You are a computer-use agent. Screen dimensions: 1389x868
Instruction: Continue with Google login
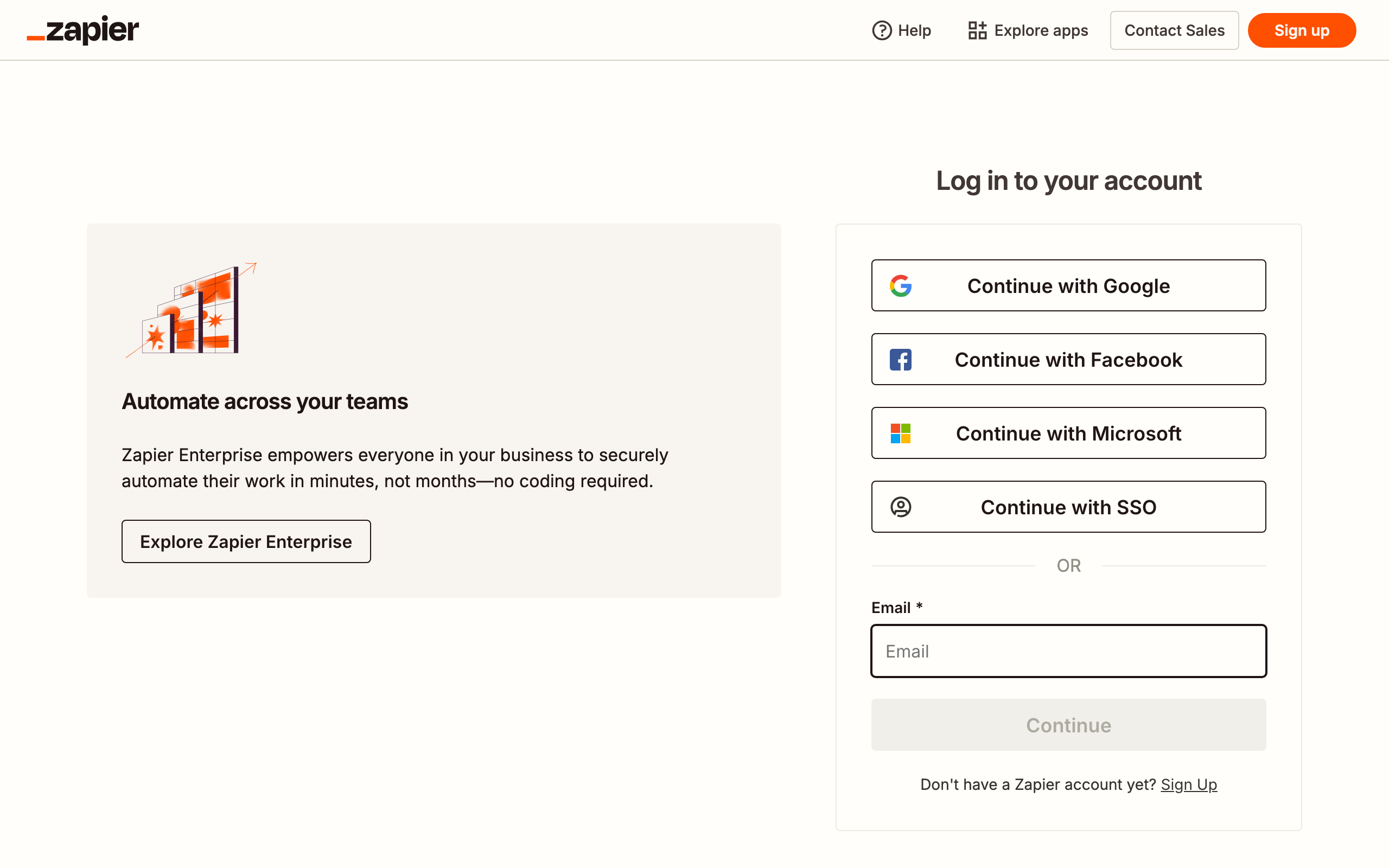point(1068,285)
